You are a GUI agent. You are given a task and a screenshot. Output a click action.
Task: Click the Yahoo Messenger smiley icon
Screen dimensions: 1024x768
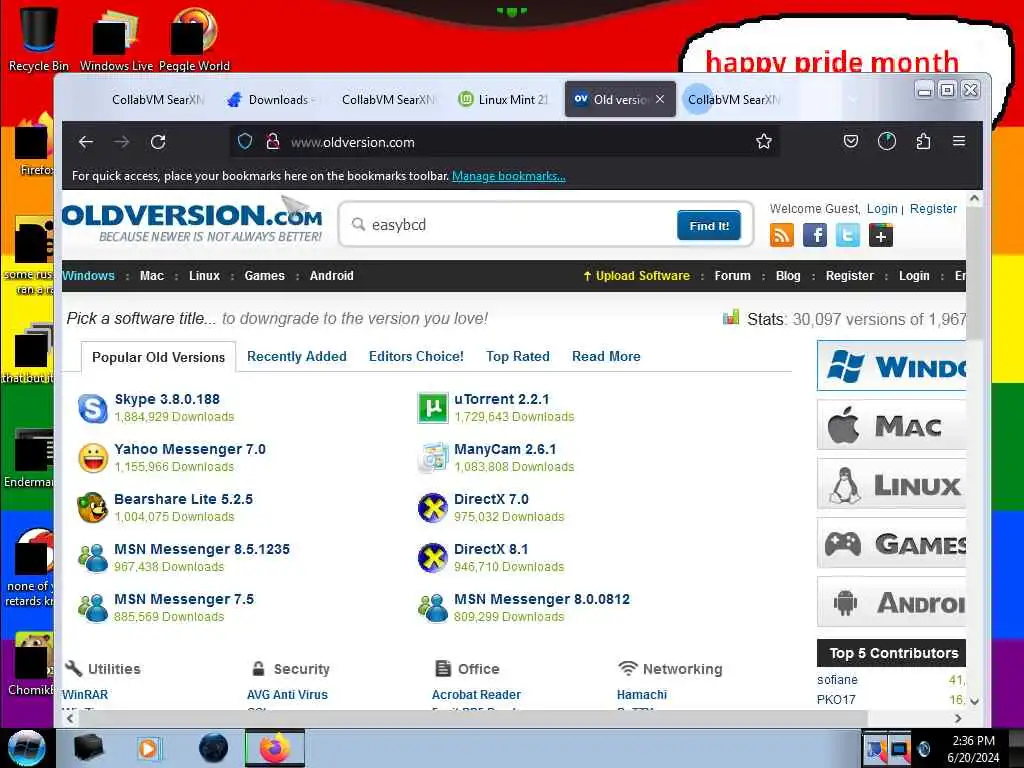pyautogui.click(x=93, y=458)
